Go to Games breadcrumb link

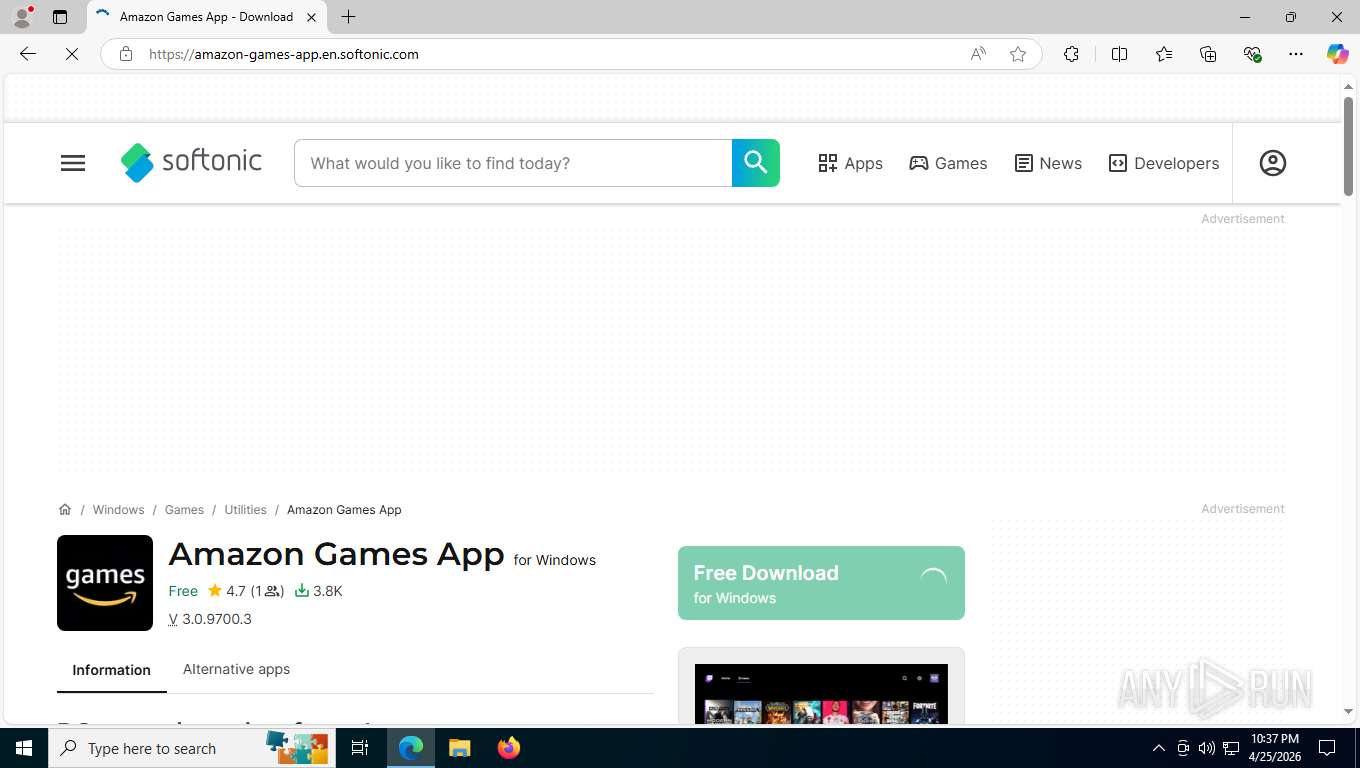tap(184, 509)
